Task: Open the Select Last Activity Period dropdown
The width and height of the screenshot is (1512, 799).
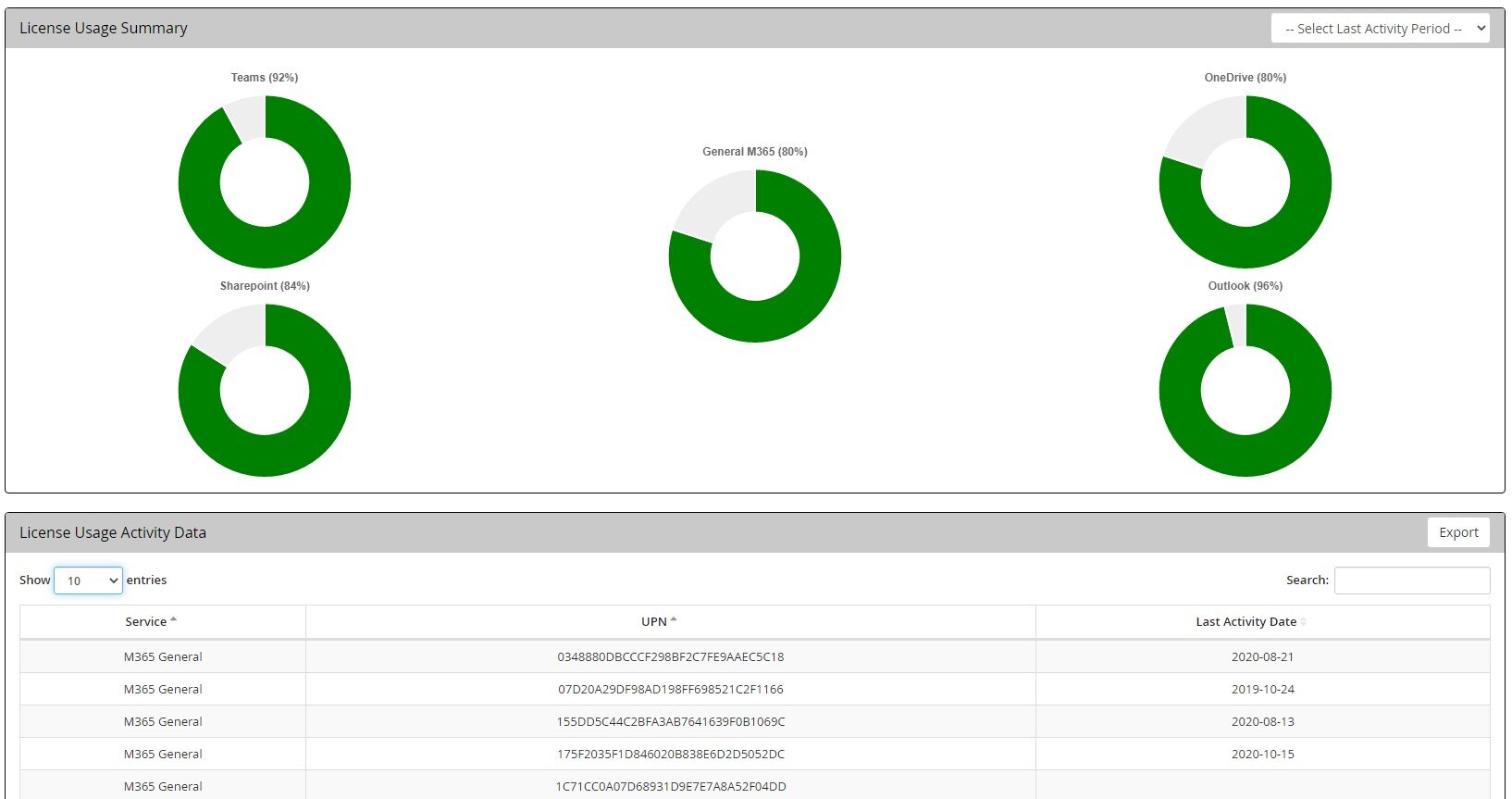Action: click(1380, 29)
